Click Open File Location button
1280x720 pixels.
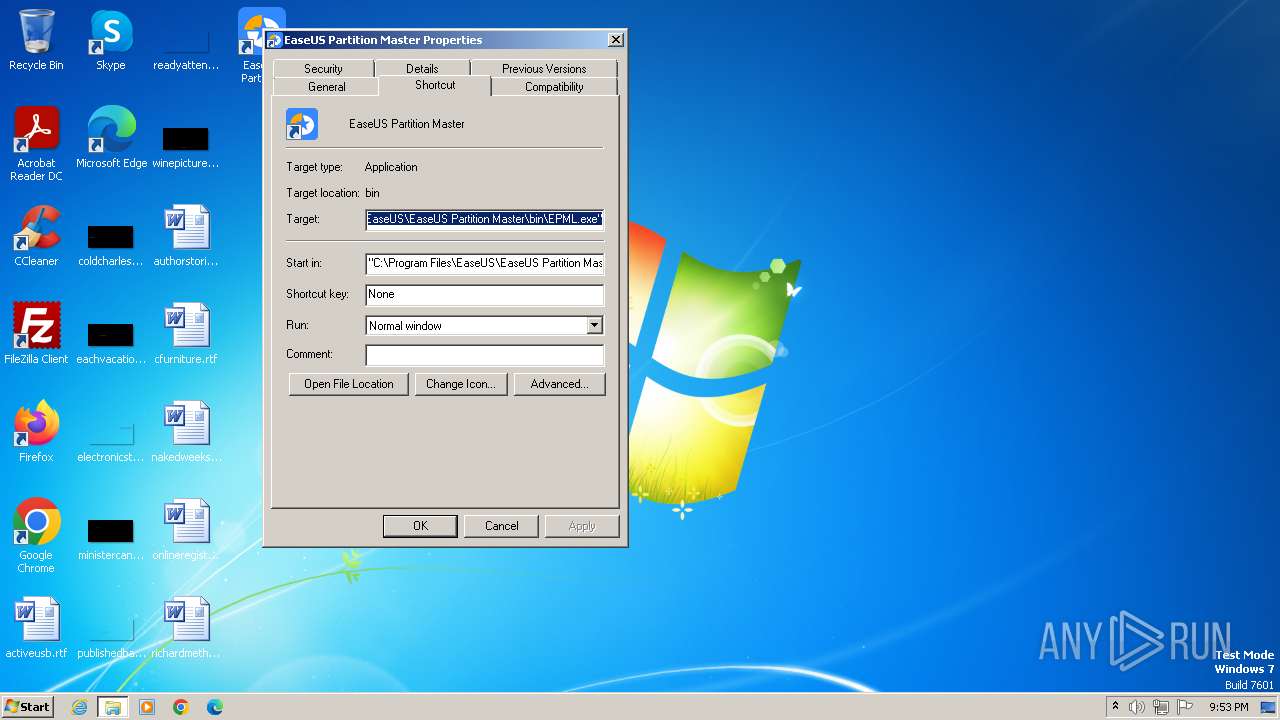349,384
